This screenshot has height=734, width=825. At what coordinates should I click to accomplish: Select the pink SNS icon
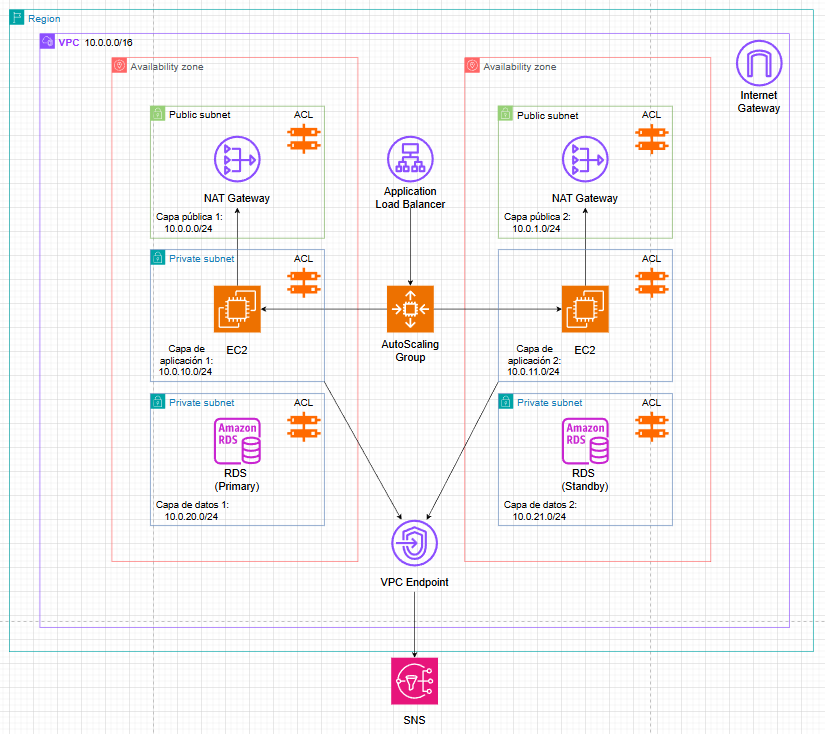414,681
